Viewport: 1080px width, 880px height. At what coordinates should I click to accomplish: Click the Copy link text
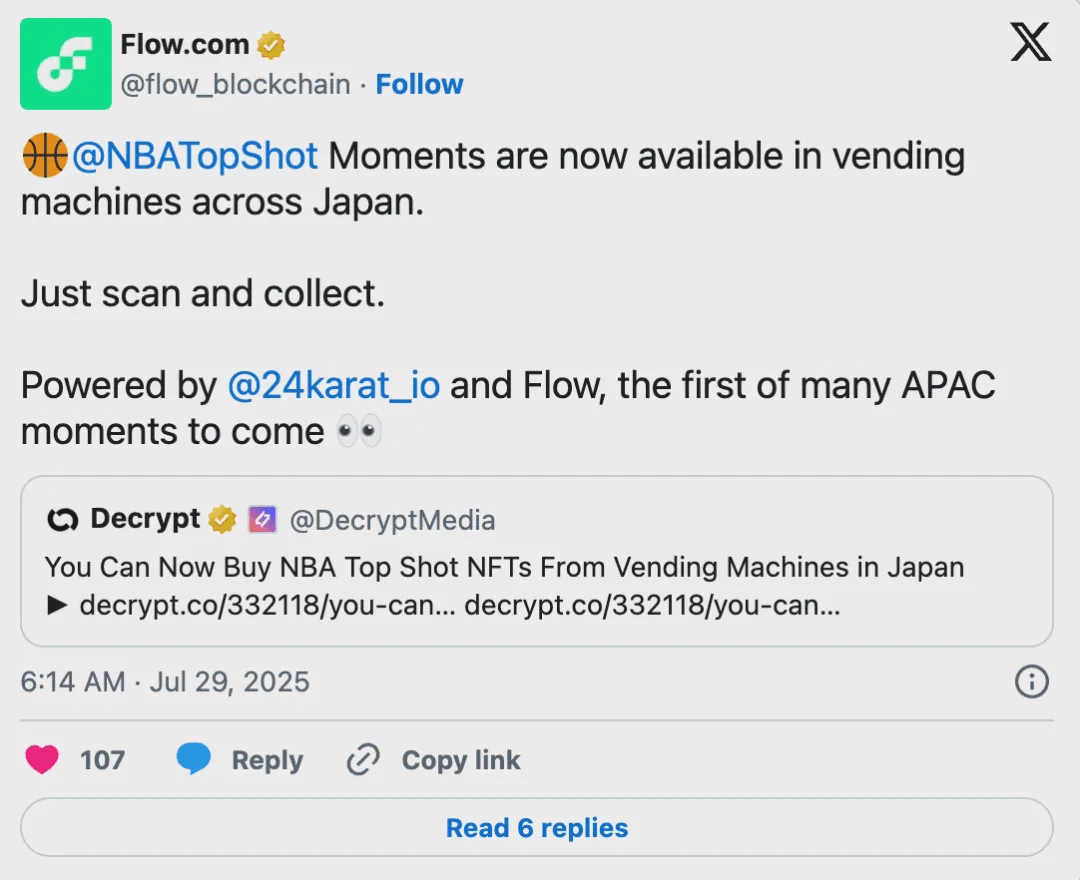(461, 761)
